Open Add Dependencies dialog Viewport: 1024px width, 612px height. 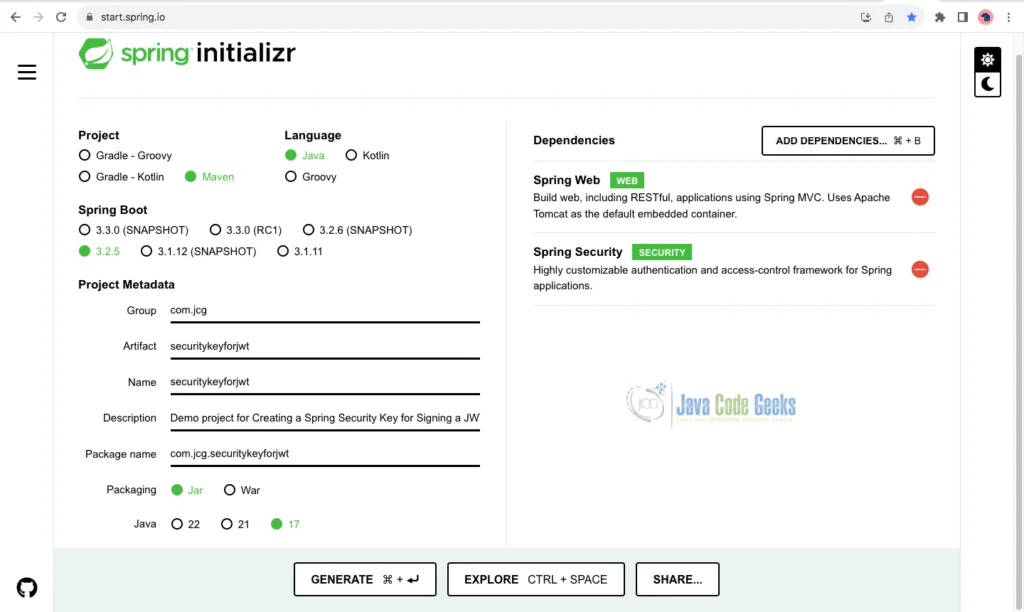[848, 140]
